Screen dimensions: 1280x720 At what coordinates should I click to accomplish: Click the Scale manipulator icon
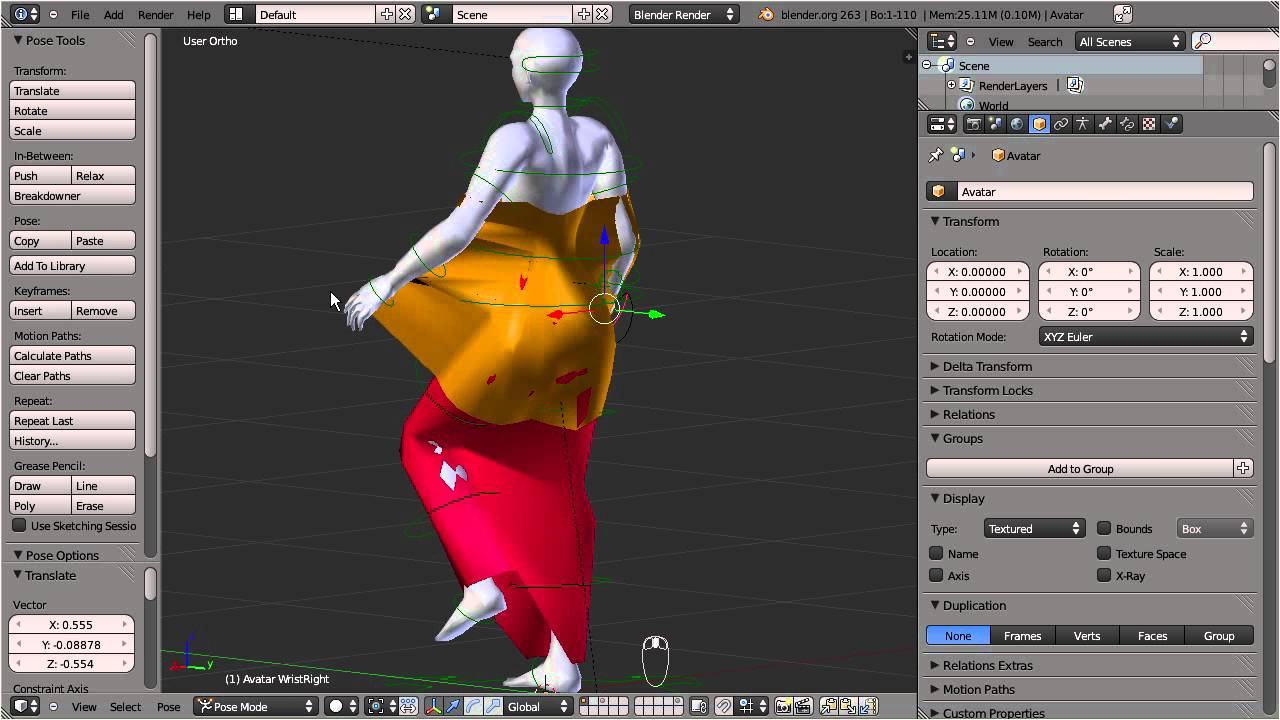[493, 706]
